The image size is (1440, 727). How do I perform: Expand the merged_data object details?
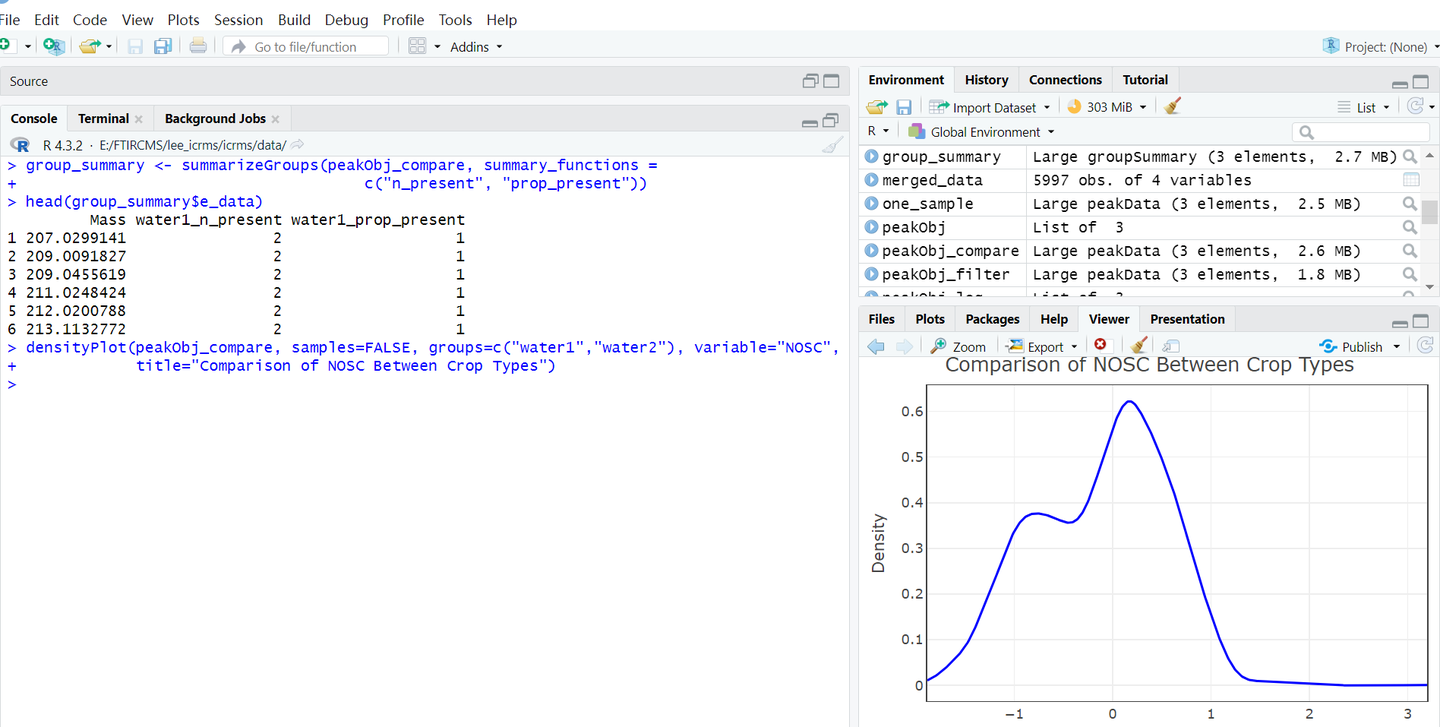(871, 180)
